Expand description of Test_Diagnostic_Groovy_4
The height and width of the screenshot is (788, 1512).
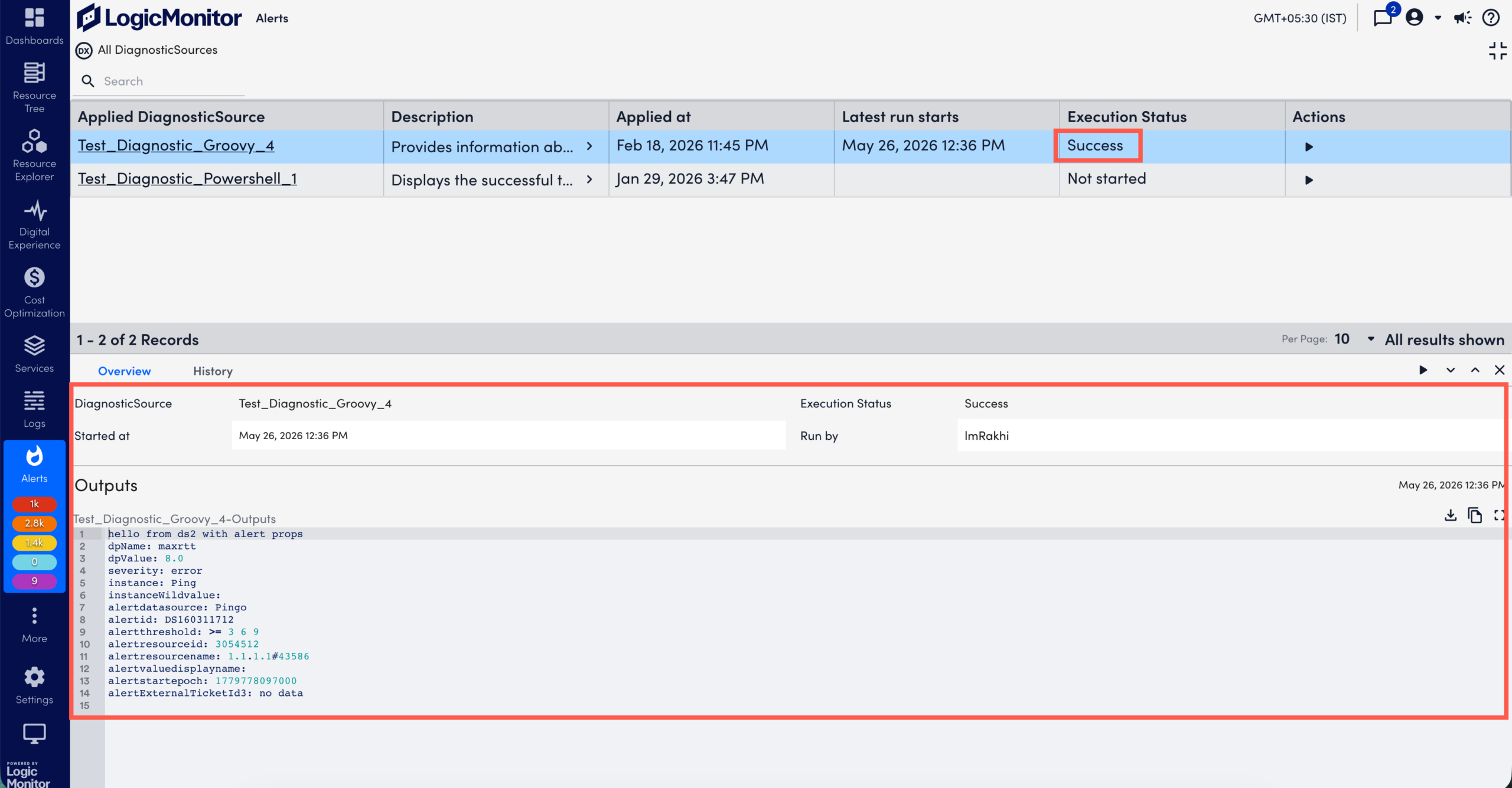[x=589, y=146]
